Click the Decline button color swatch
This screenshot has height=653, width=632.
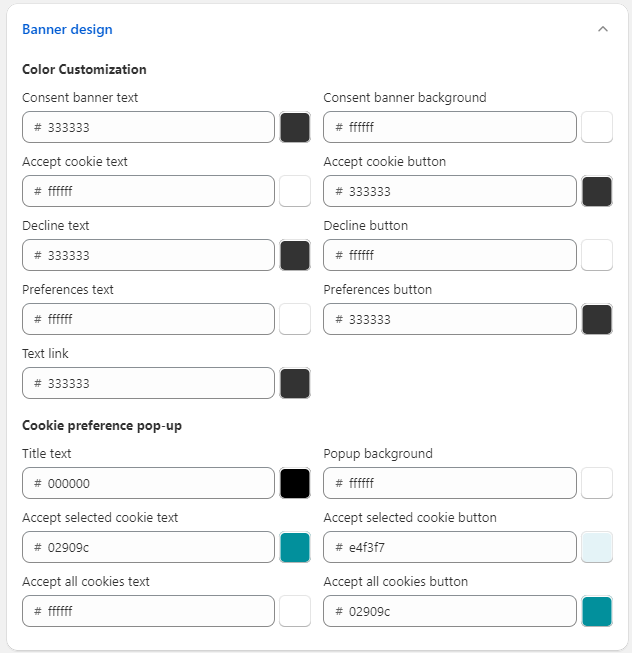point(597,255)
